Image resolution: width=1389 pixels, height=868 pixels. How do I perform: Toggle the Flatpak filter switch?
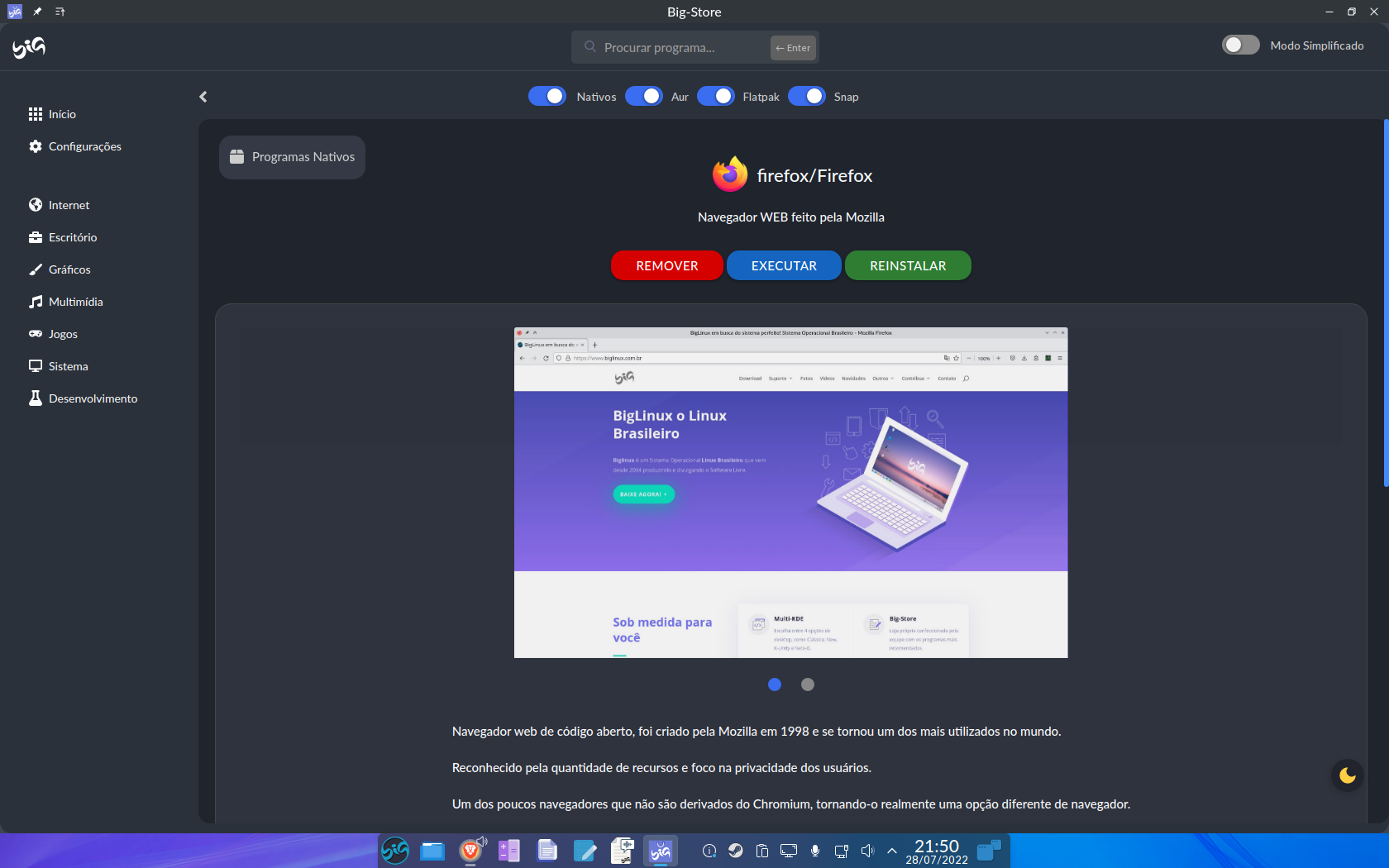(x=716, y=96)
